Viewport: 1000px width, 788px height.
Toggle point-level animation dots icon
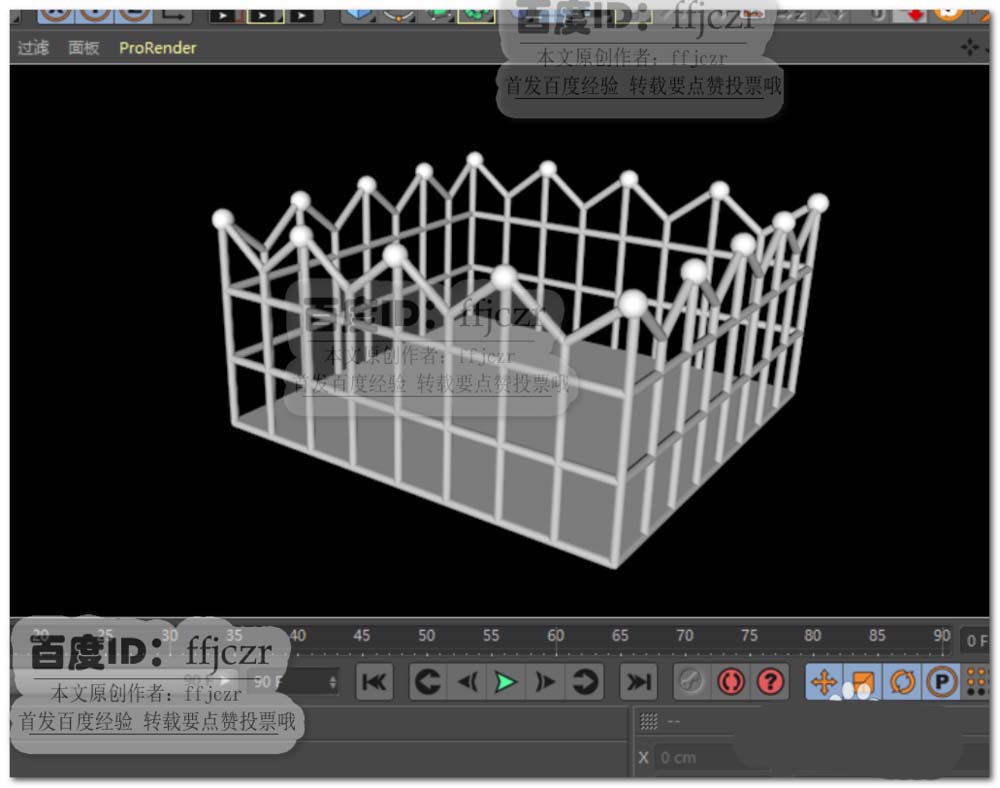coord(977,682)
